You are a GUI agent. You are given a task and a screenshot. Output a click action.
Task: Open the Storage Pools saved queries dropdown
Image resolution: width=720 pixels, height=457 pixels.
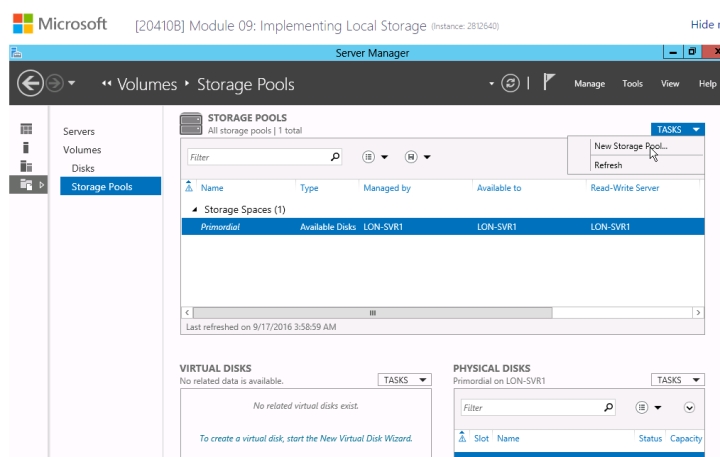coord(417,157)
